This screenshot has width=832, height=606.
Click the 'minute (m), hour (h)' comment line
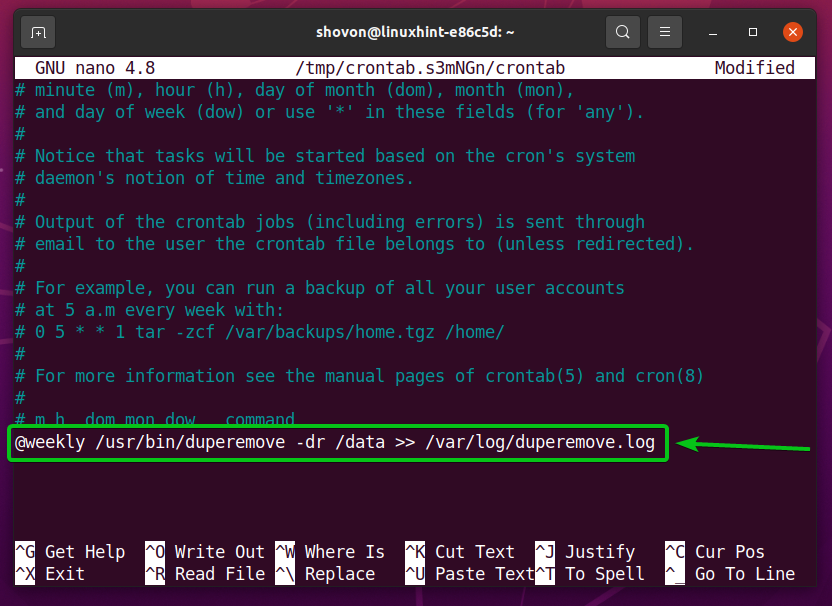(x=294, y=90)
